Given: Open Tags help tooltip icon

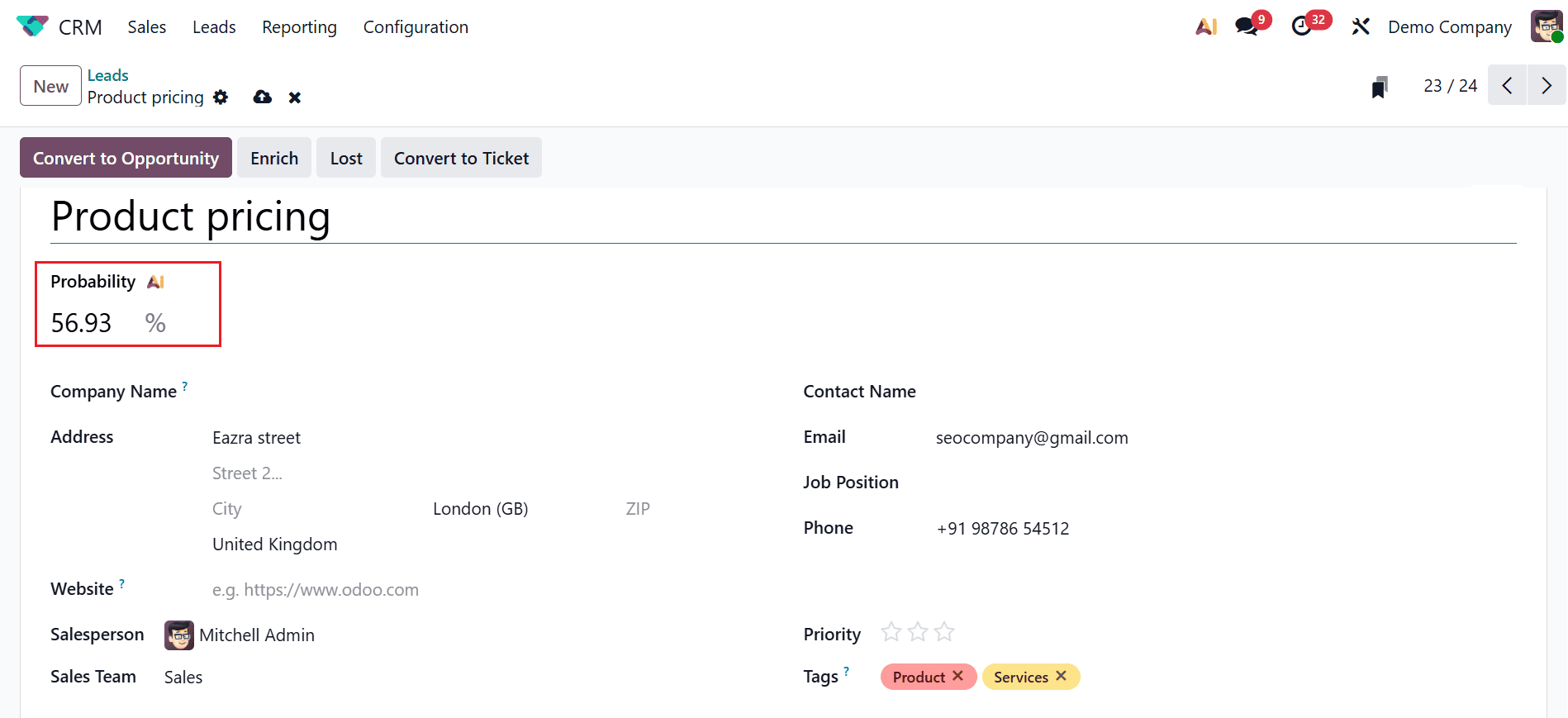Looking at the screenshot, I should (x=847, y=671).
